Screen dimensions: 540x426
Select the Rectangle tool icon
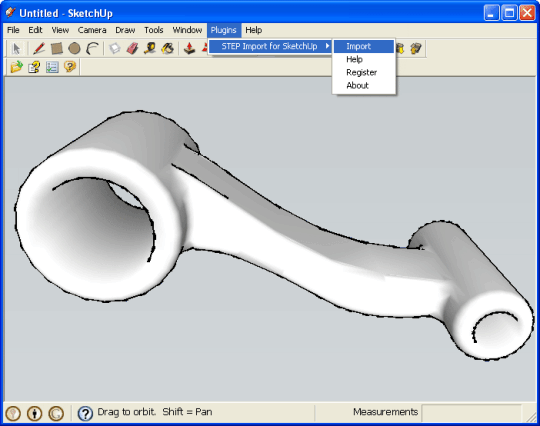[57, 49]
